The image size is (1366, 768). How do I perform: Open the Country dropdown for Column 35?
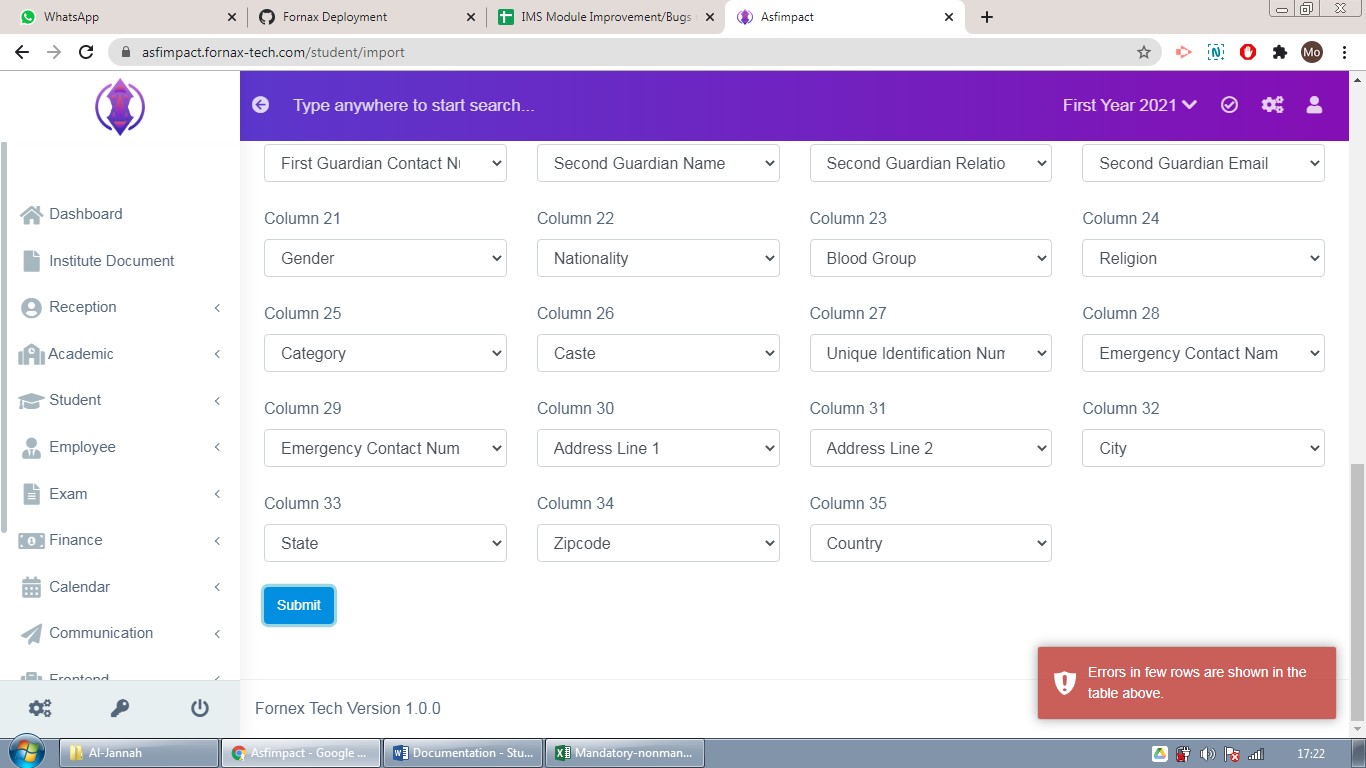931,543
